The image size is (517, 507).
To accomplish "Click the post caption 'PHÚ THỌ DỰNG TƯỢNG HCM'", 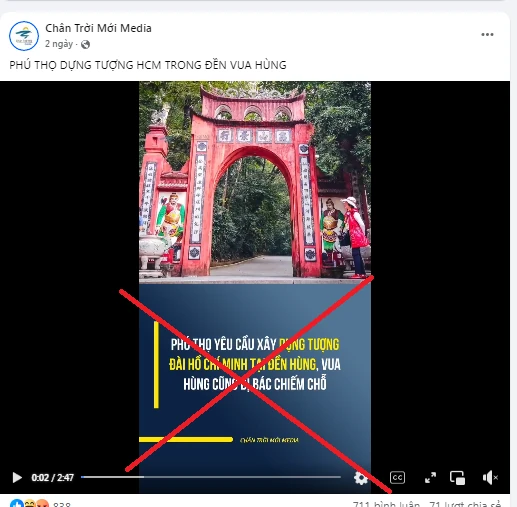I will pos(148,65).
